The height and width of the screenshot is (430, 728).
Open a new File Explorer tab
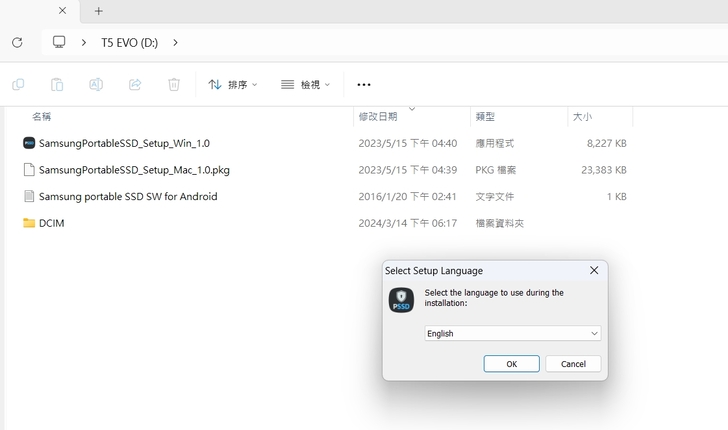[98, 11]
